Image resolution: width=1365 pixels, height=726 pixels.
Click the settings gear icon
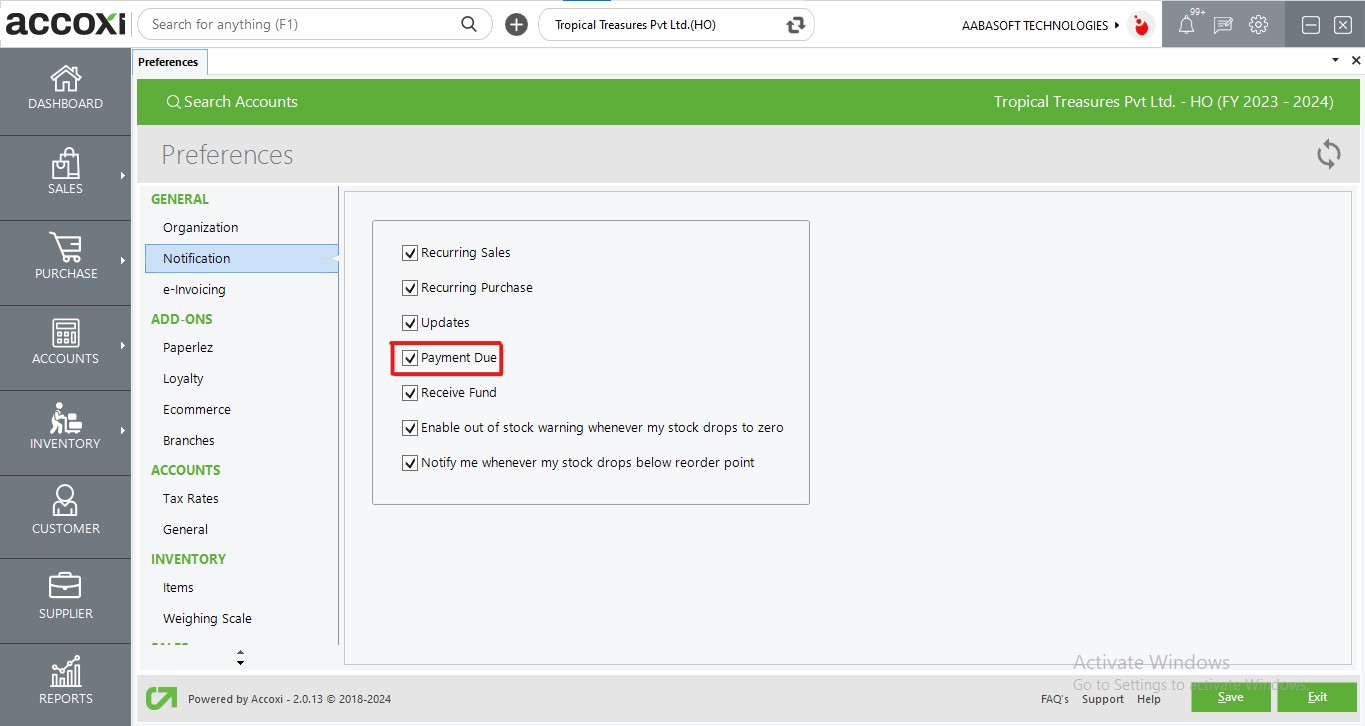coord(1258,25)
